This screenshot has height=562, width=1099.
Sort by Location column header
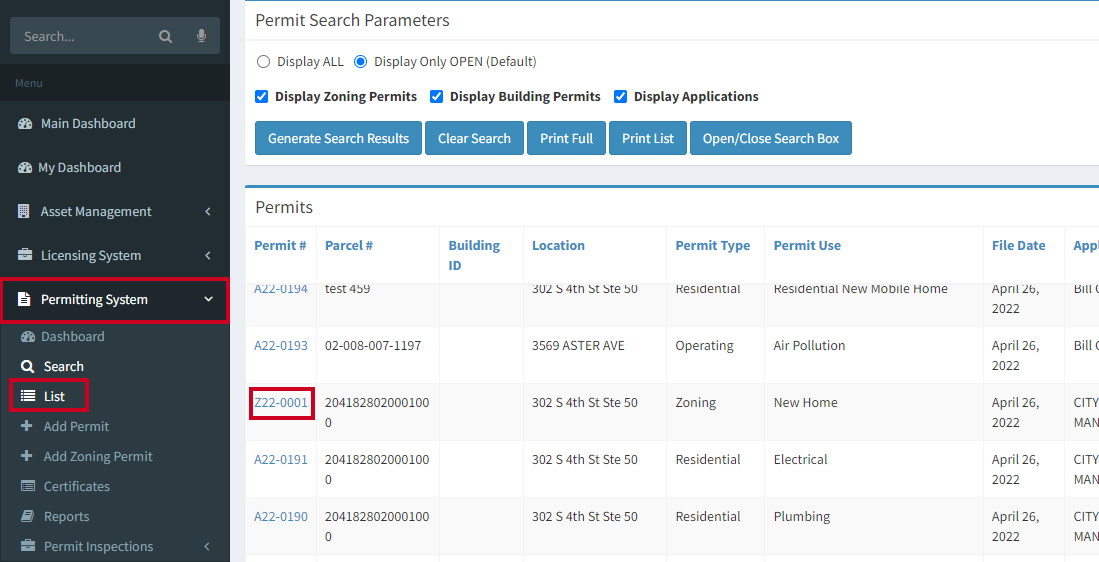(x=559, y=245)
